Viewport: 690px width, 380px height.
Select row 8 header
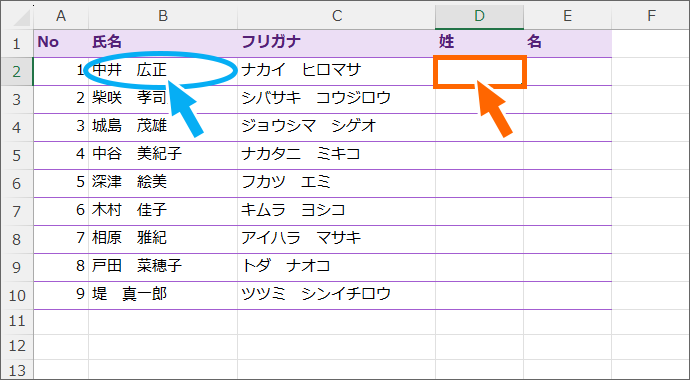click(17, 240)
